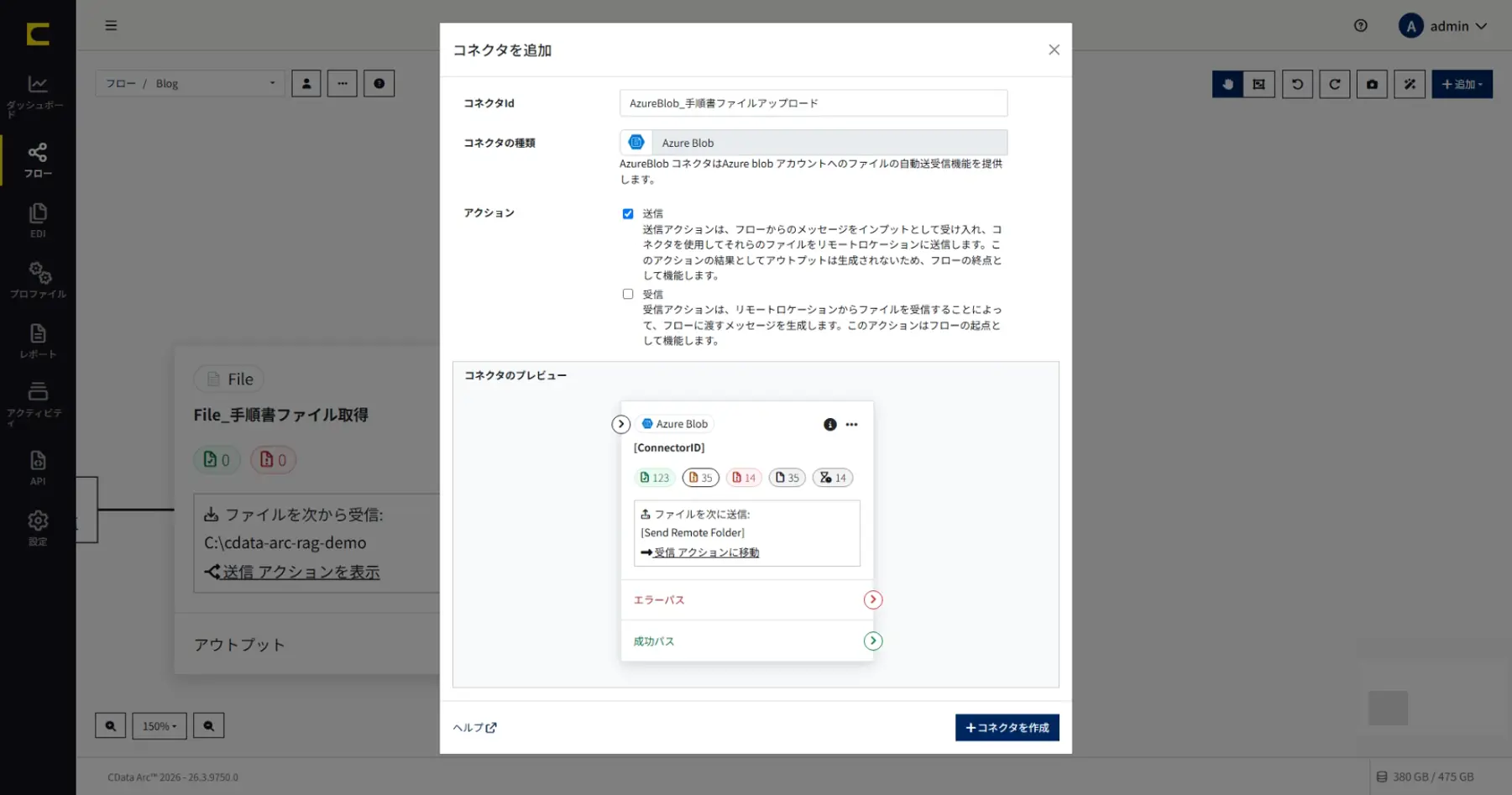Click the undo button
The image size is (1512, 795).
pyautogui.click(x=1297, y=84)
